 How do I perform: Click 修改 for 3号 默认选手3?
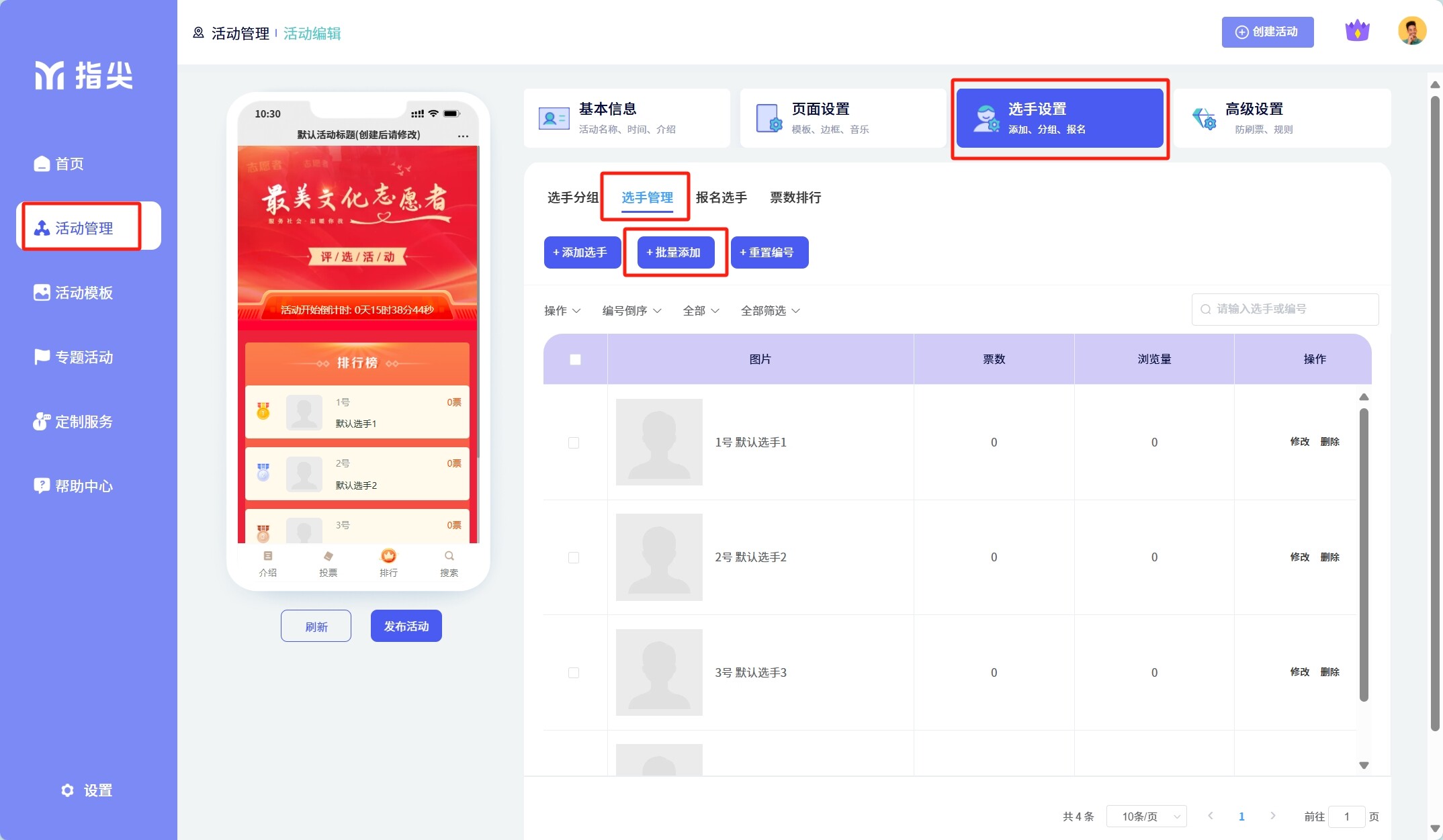pos(1299,672)
